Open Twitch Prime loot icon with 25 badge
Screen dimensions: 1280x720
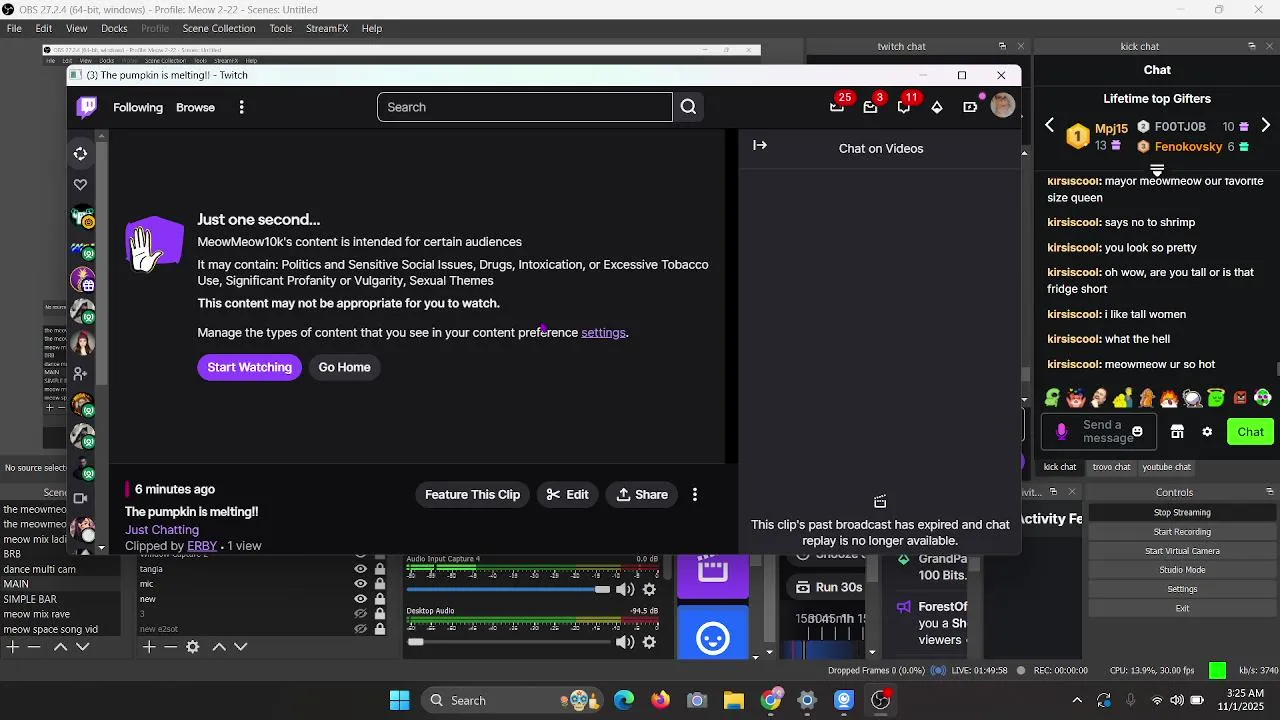click(837, 107)
